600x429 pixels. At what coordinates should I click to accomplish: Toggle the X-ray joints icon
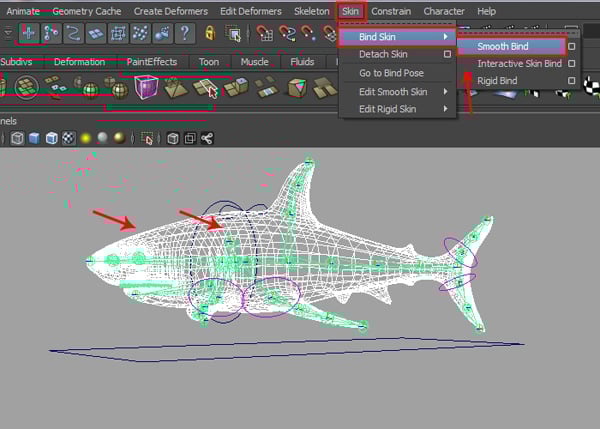tap(207, 139)
